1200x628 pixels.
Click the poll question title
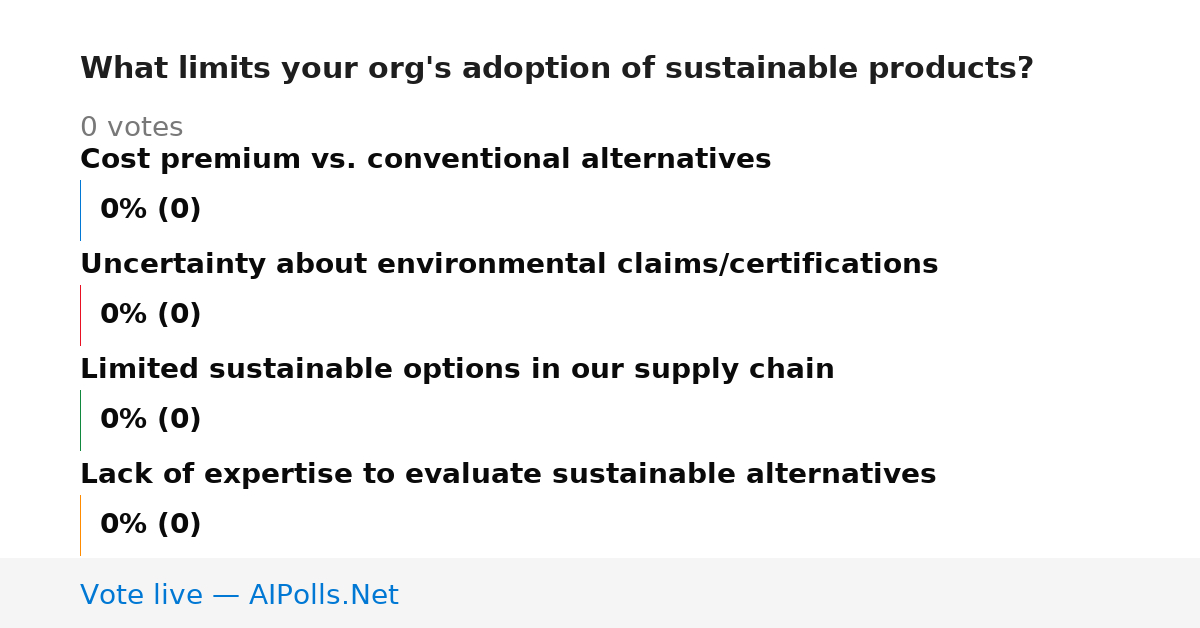pyautogui.click(x=557, y=69)
